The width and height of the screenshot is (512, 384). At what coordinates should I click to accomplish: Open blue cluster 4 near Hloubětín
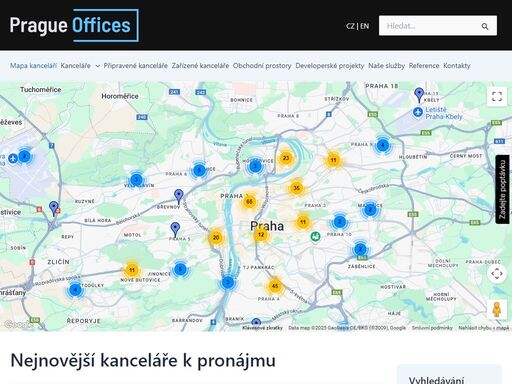point(383,145)
